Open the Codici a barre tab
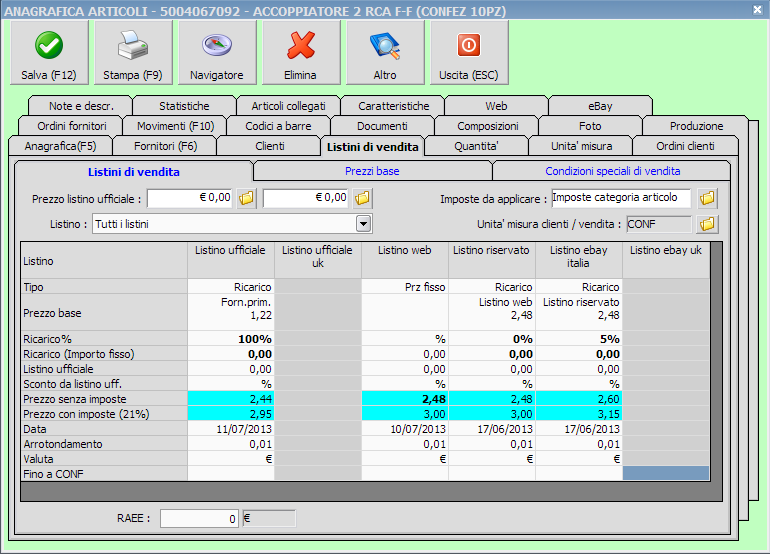This screenshot has width=770, height=554. [x=277, y=126]
